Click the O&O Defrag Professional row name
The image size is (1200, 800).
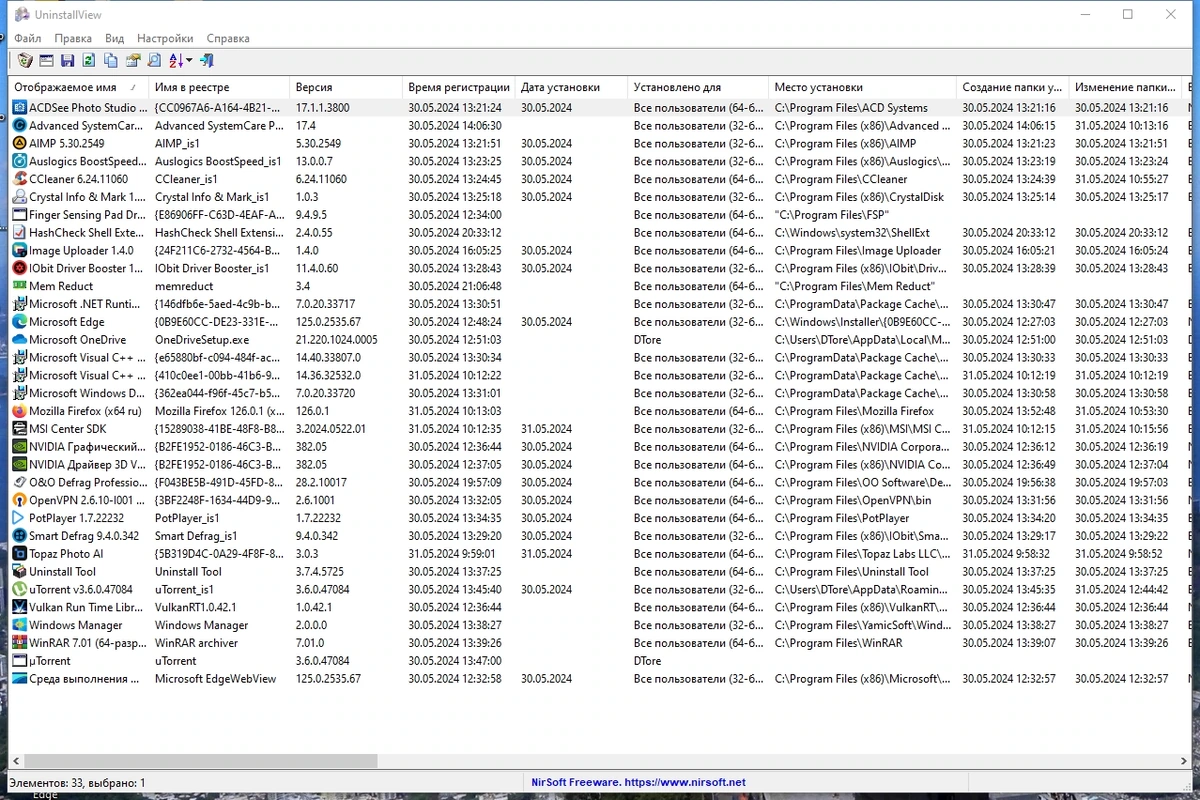pos(86,482)
